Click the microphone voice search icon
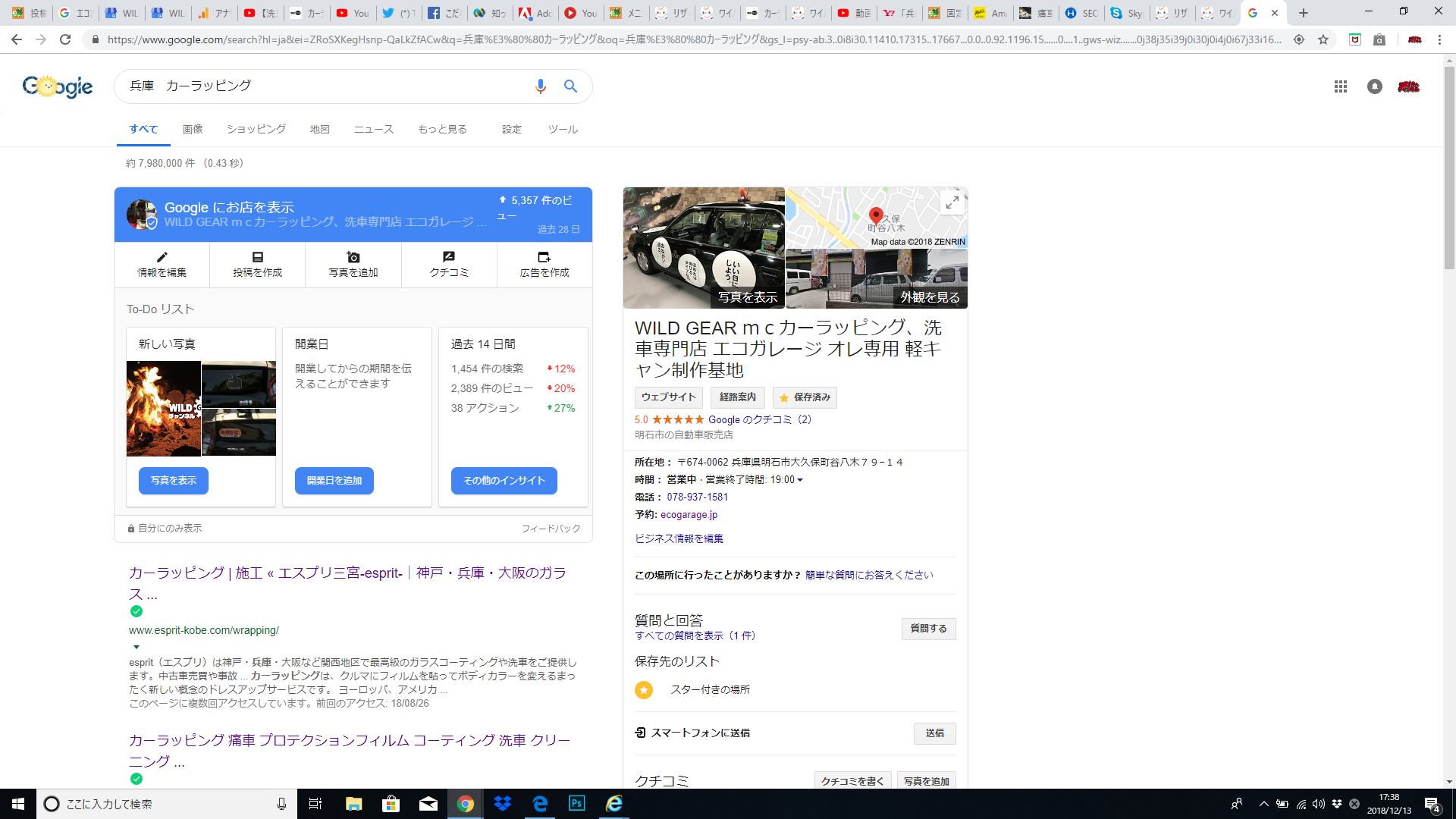The image size is (1456, 819). pos(540,86)
